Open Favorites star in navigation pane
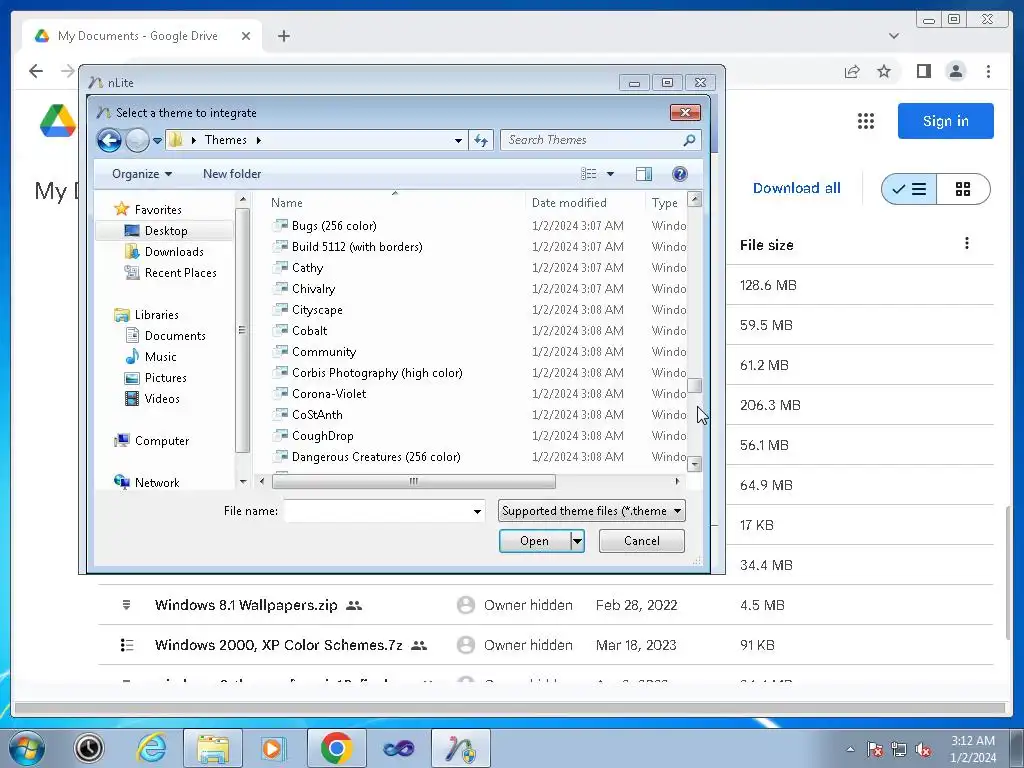This screenshot has height=768, width=1024. pyautogui.click(x=121, y=209)
